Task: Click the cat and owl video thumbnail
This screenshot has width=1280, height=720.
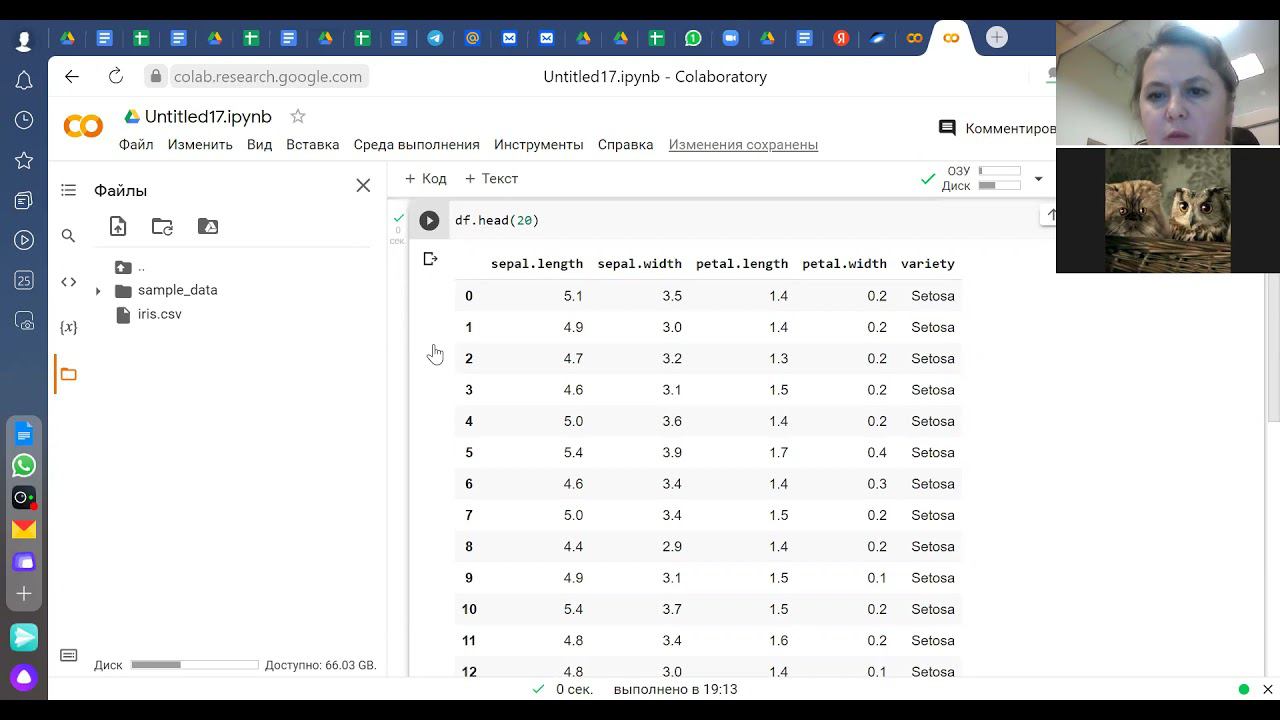Action: [1168, 210]
